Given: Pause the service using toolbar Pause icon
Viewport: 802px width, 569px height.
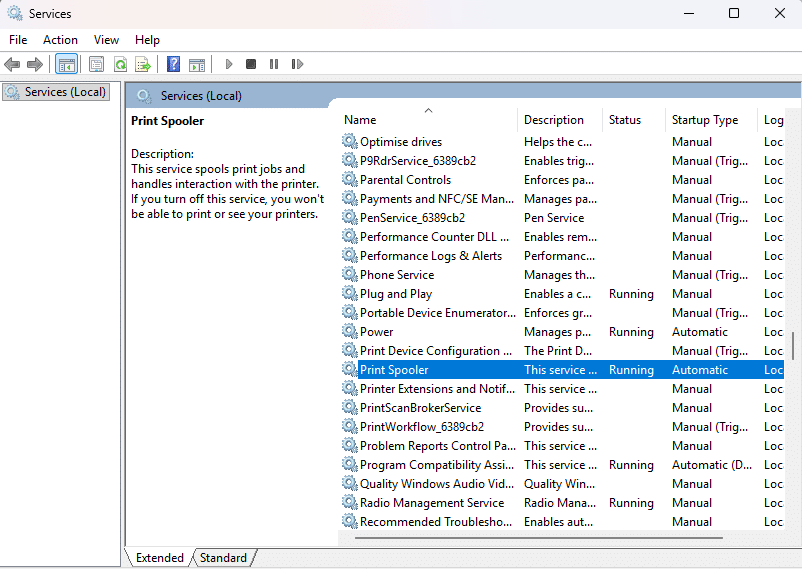Looking at the screenshot, I should 274,64.
